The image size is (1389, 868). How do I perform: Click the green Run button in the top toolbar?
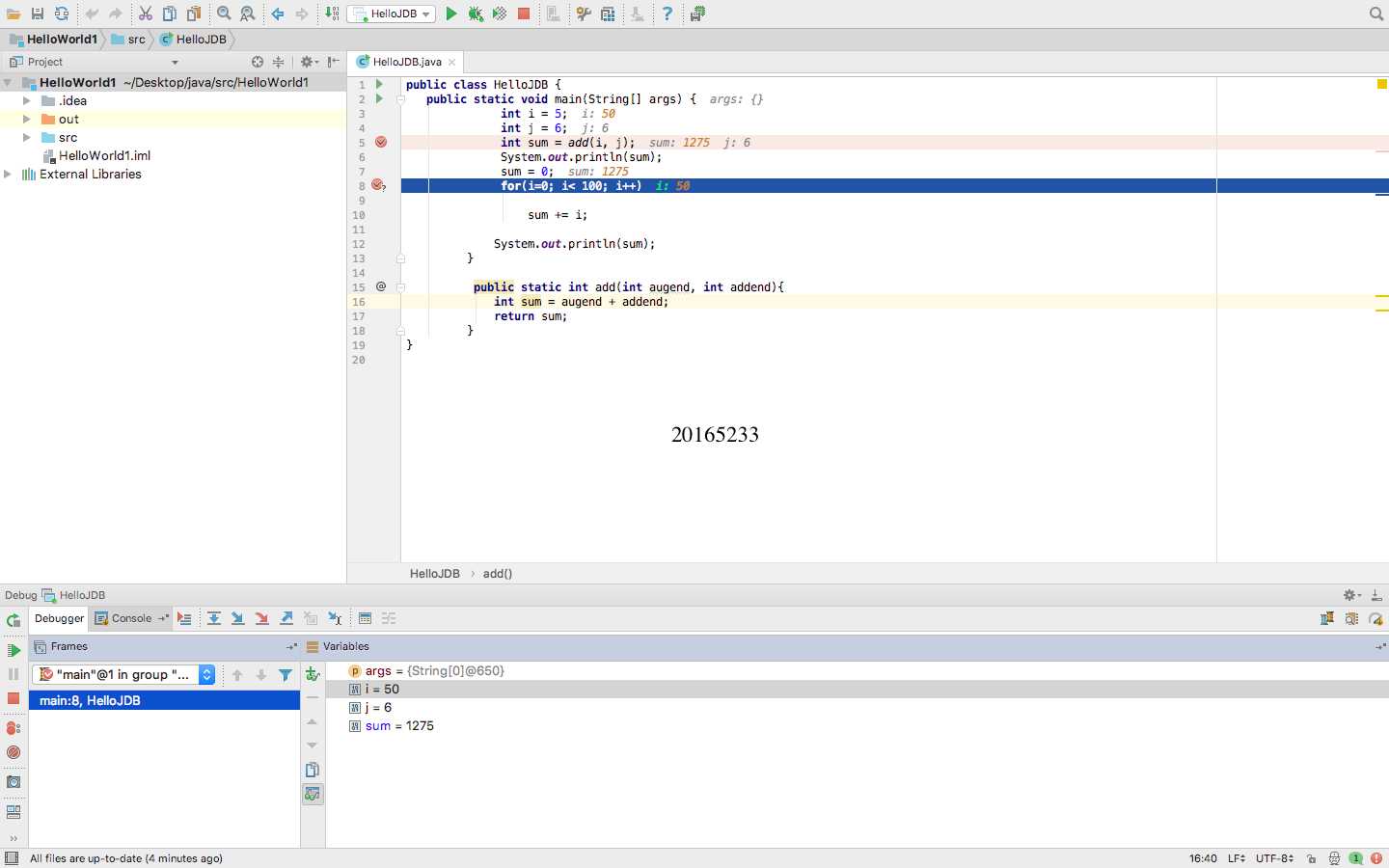[x=451, y=14]
